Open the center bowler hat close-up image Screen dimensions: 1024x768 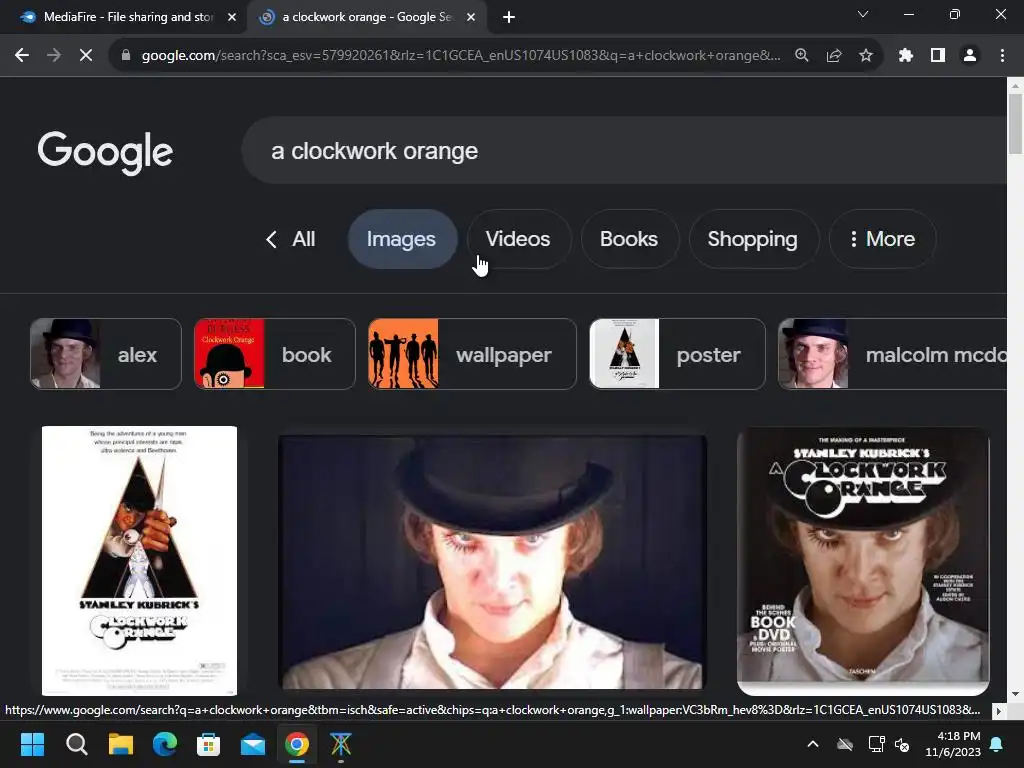pos(492,562)
